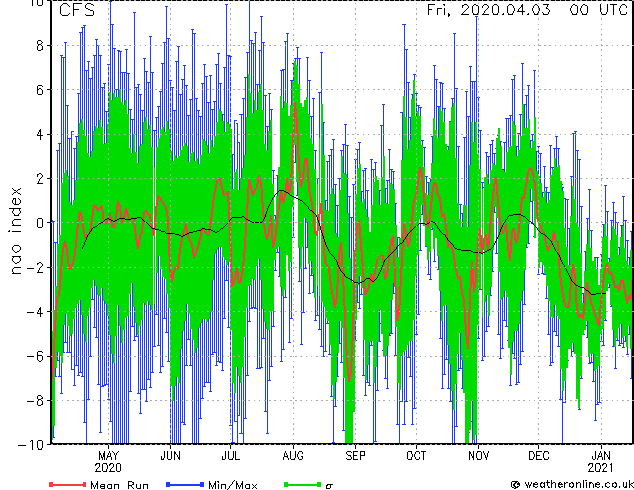Image resolution: width=634 pixels, height=490 pixels.
Task: Click the OCT axis label
Action: tap(416, 456)
